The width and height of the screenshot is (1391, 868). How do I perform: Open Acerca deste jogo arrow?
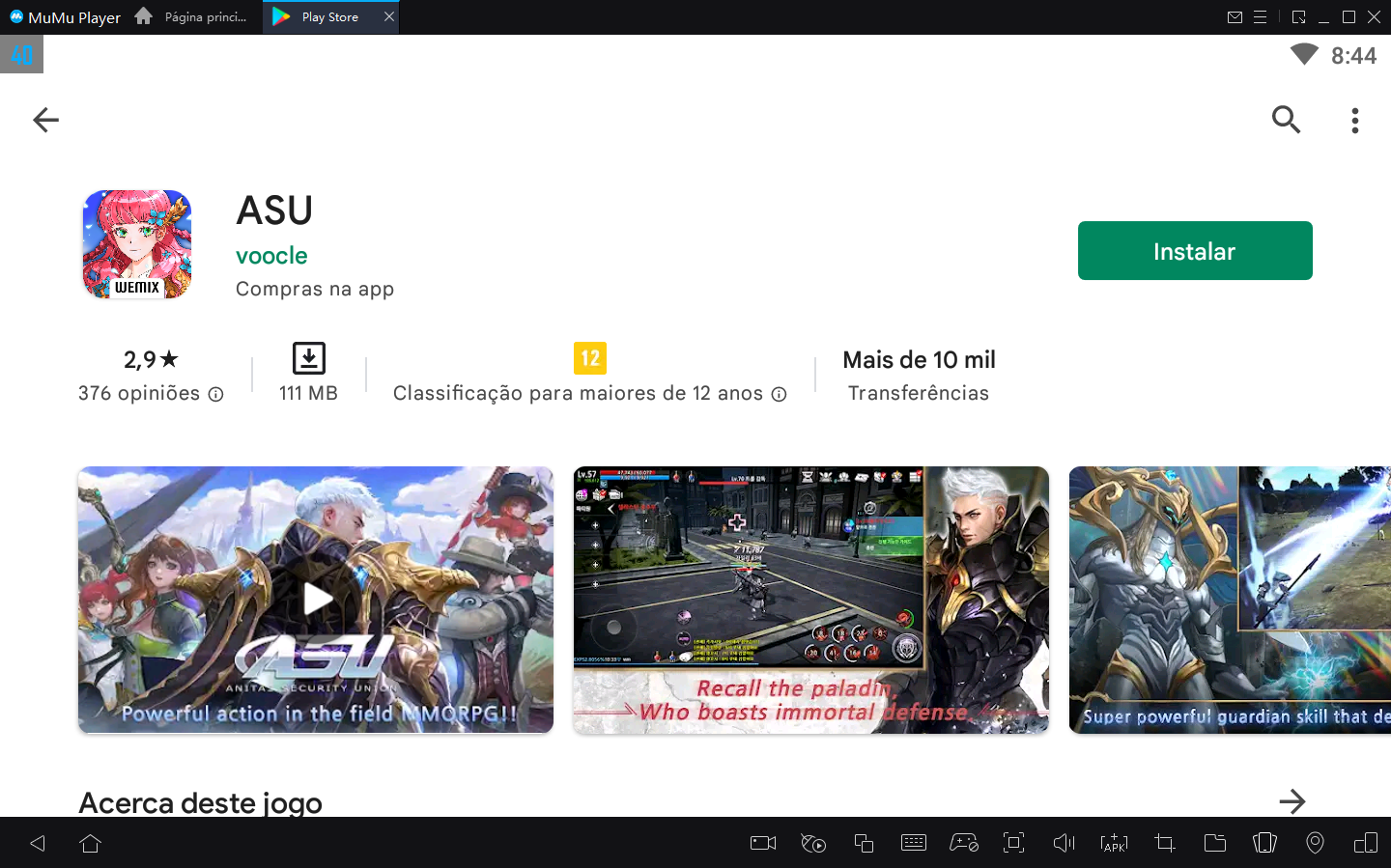click(1292, 801)
